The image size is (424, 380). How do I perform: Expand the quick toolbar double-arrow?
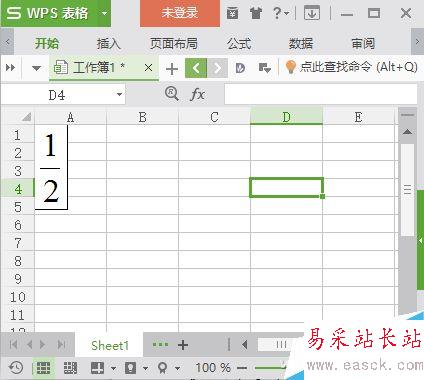pos(11,68)
